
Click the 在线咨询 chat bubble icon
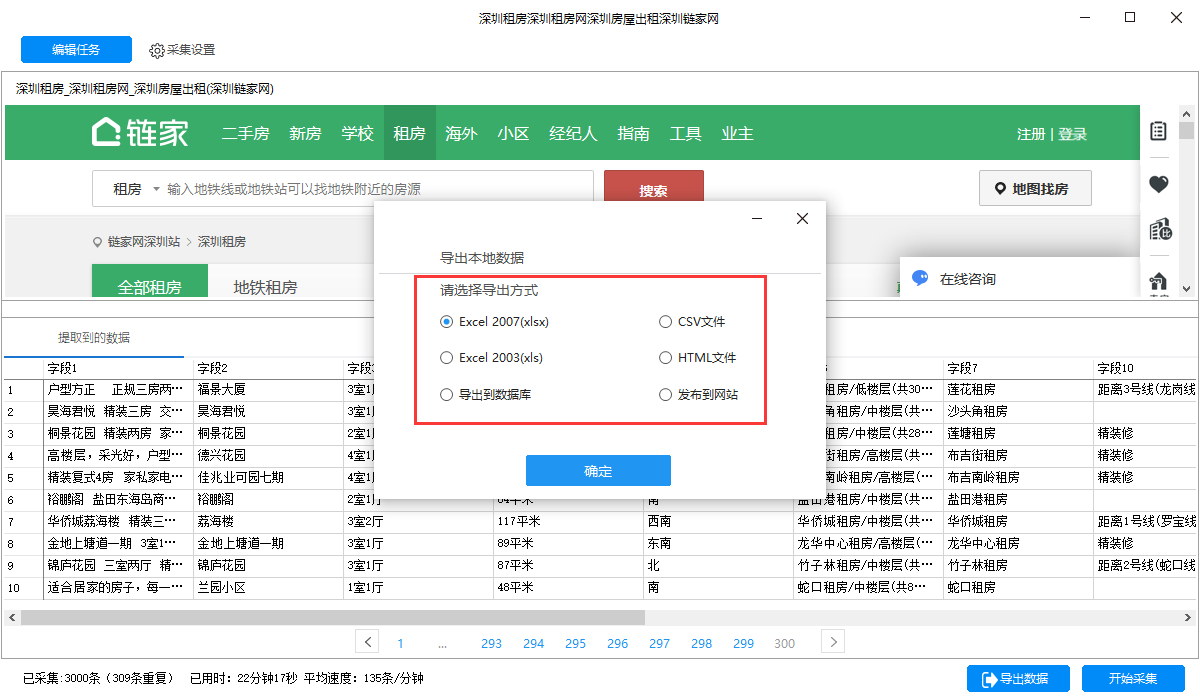[921, 279]
